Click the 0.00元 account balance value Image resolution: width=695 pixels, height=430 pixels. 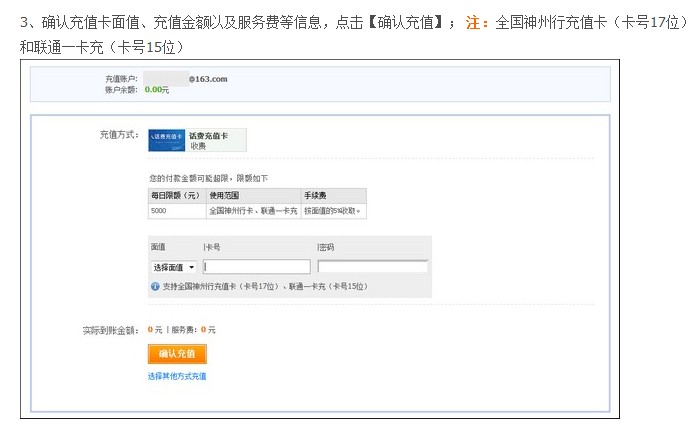(157, 90)
